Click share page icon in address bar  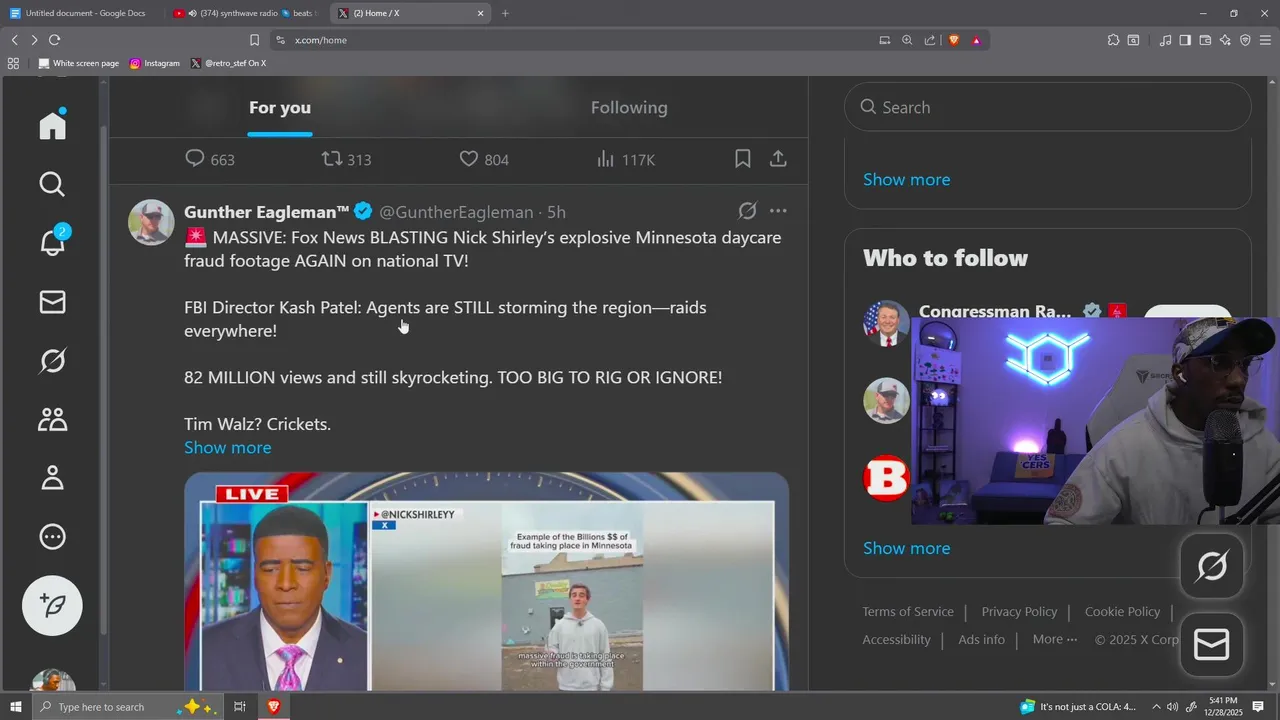click(930, 40)
